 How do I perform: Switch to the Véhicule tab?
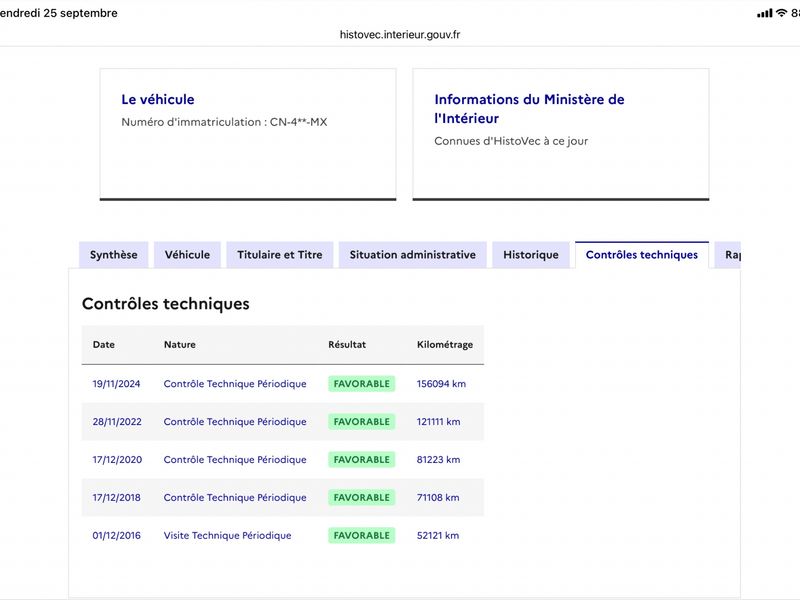tap(187, 255)
